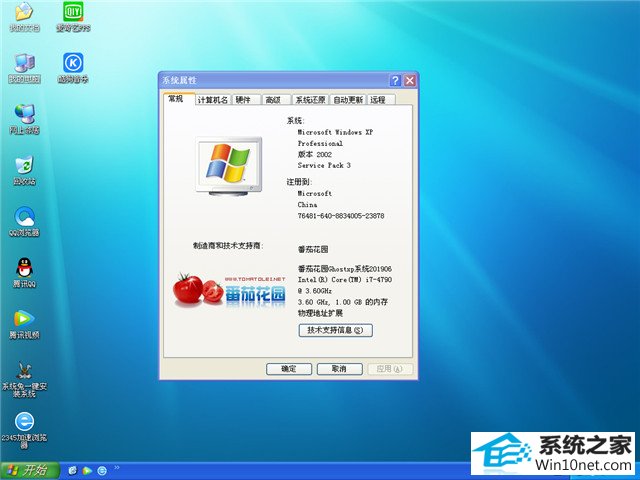The width and height of the screenshot is (640, 480).
Task: Open the Recycle Bin desktop icon
Action: click(24, 170)
